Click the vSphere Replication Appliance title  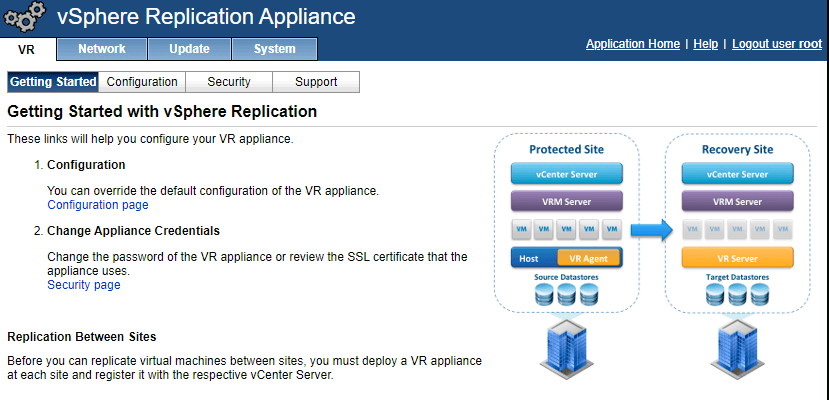206,17
